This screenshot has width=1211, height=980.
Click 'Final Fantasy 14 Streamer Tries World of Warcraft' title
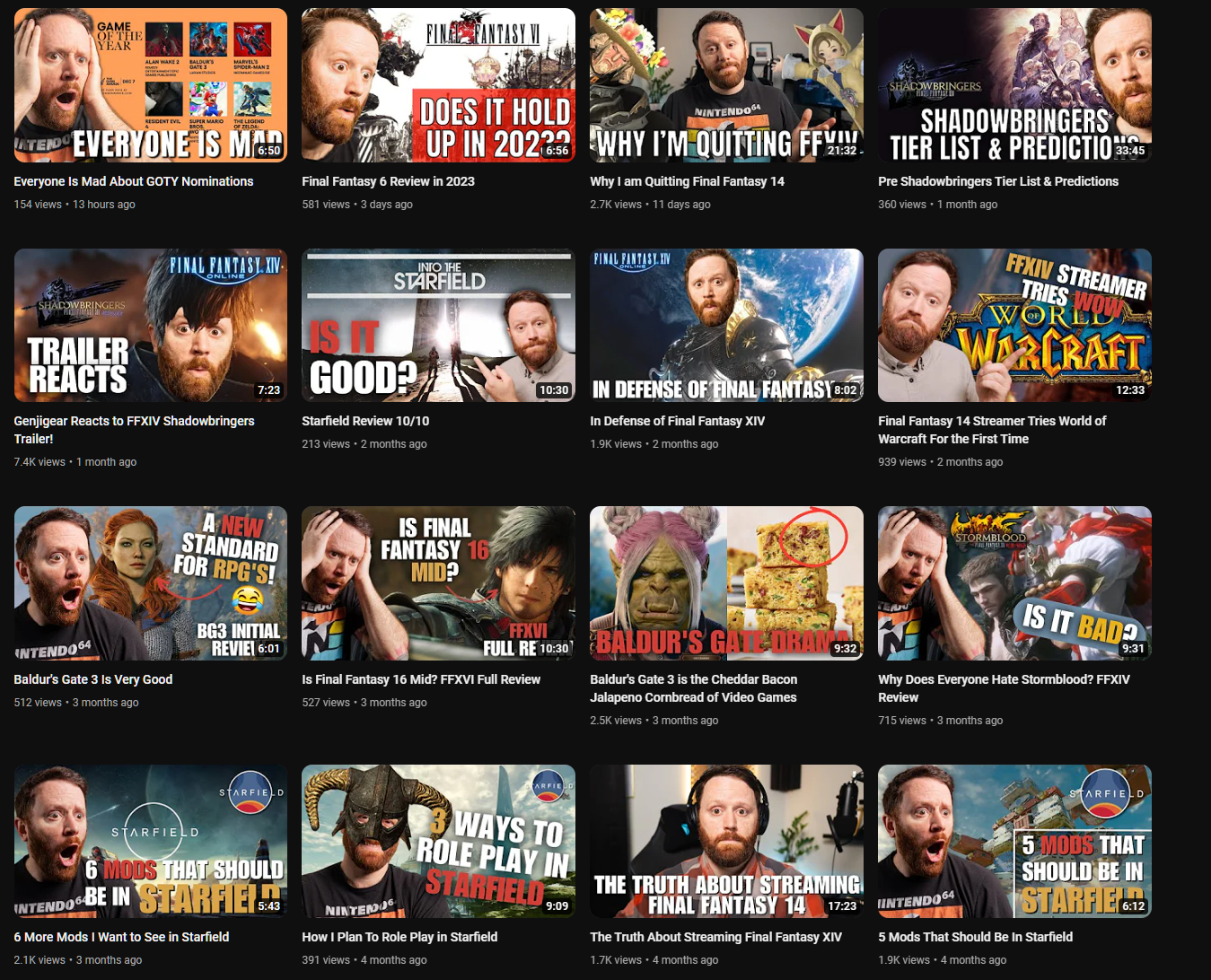pos(992,430)
